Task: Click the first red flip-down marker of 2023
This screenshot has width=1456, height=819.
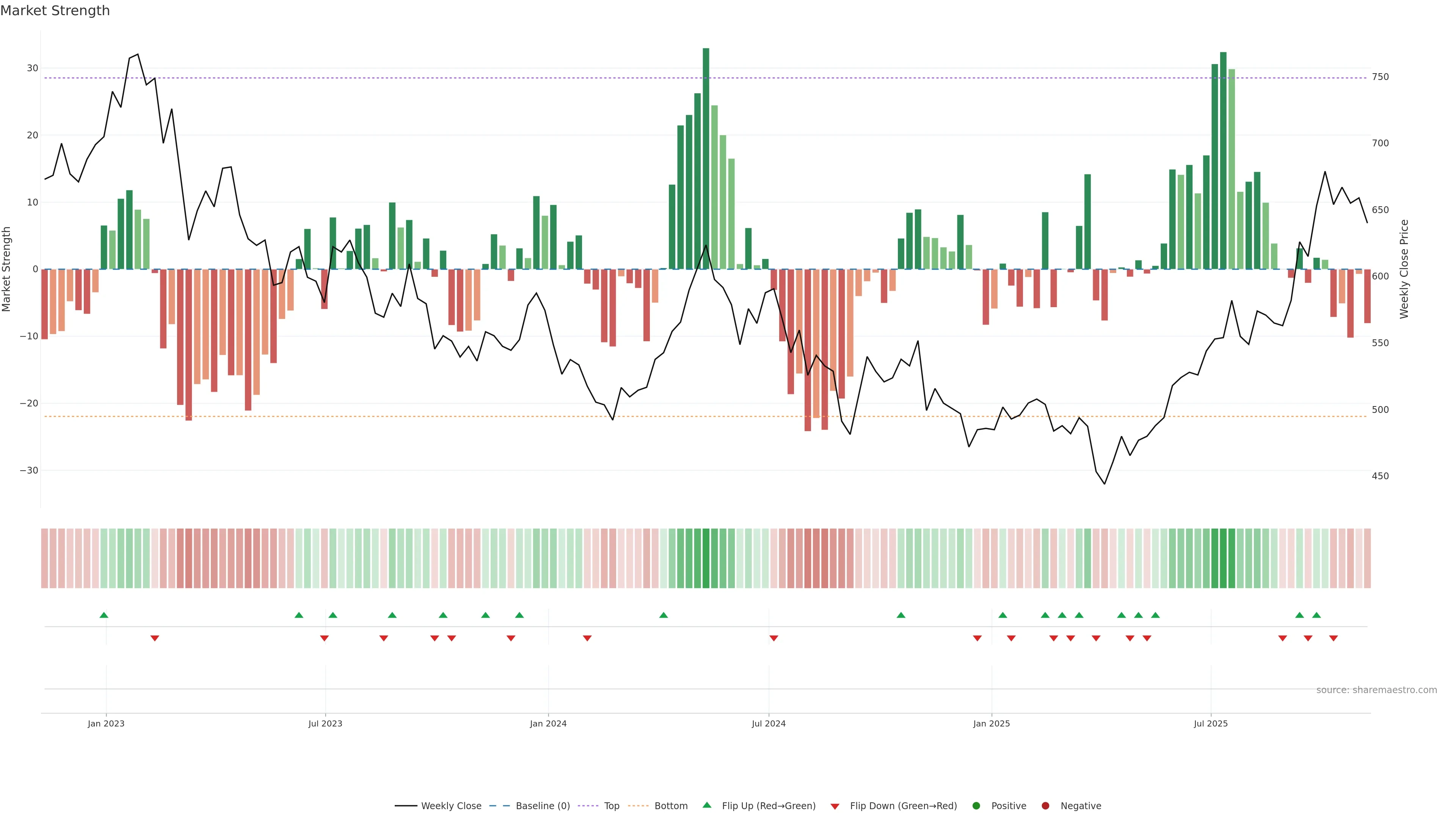Action: coord(155,638)
